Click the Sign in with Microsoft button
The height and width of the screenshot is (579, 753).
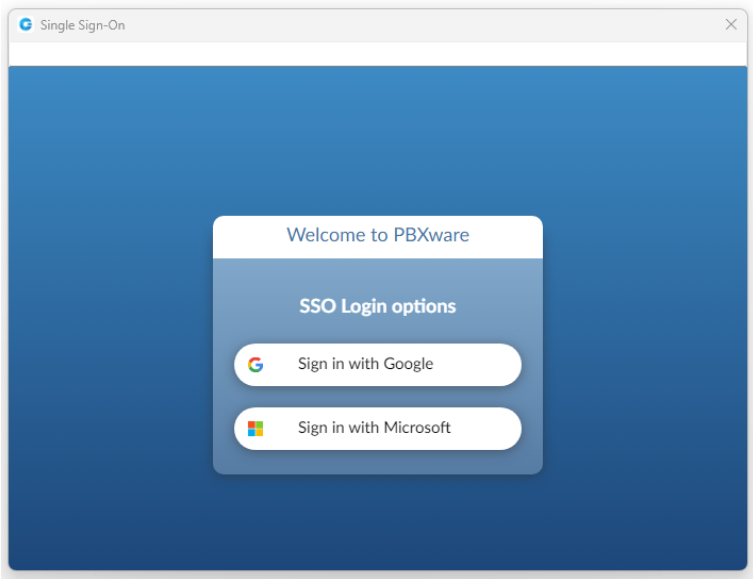(x=377, y=428)
